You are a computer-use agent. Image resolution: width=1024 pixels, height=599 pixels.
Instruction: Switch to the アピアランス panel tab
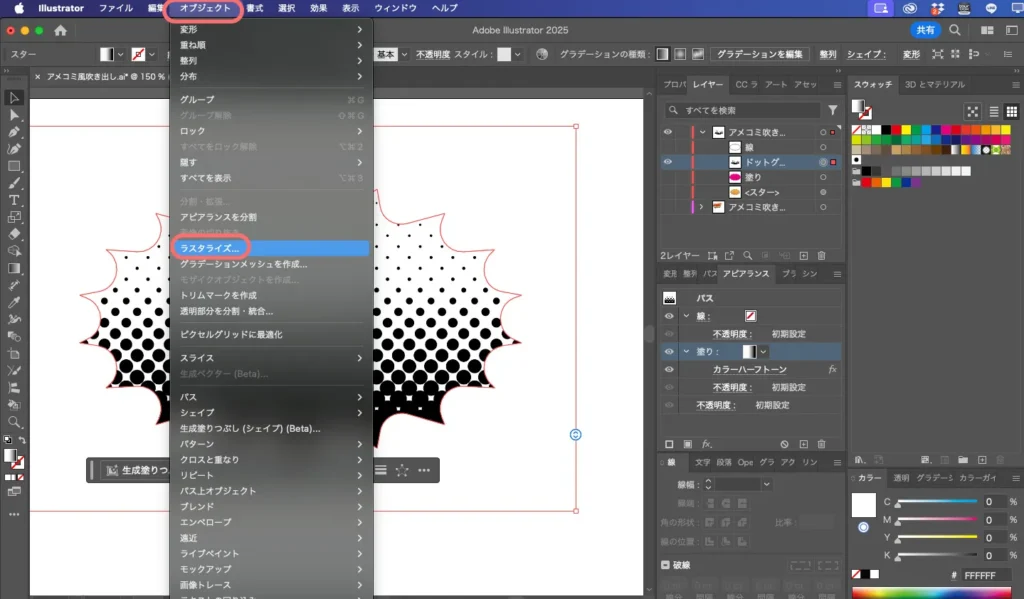tap(746, 273)
